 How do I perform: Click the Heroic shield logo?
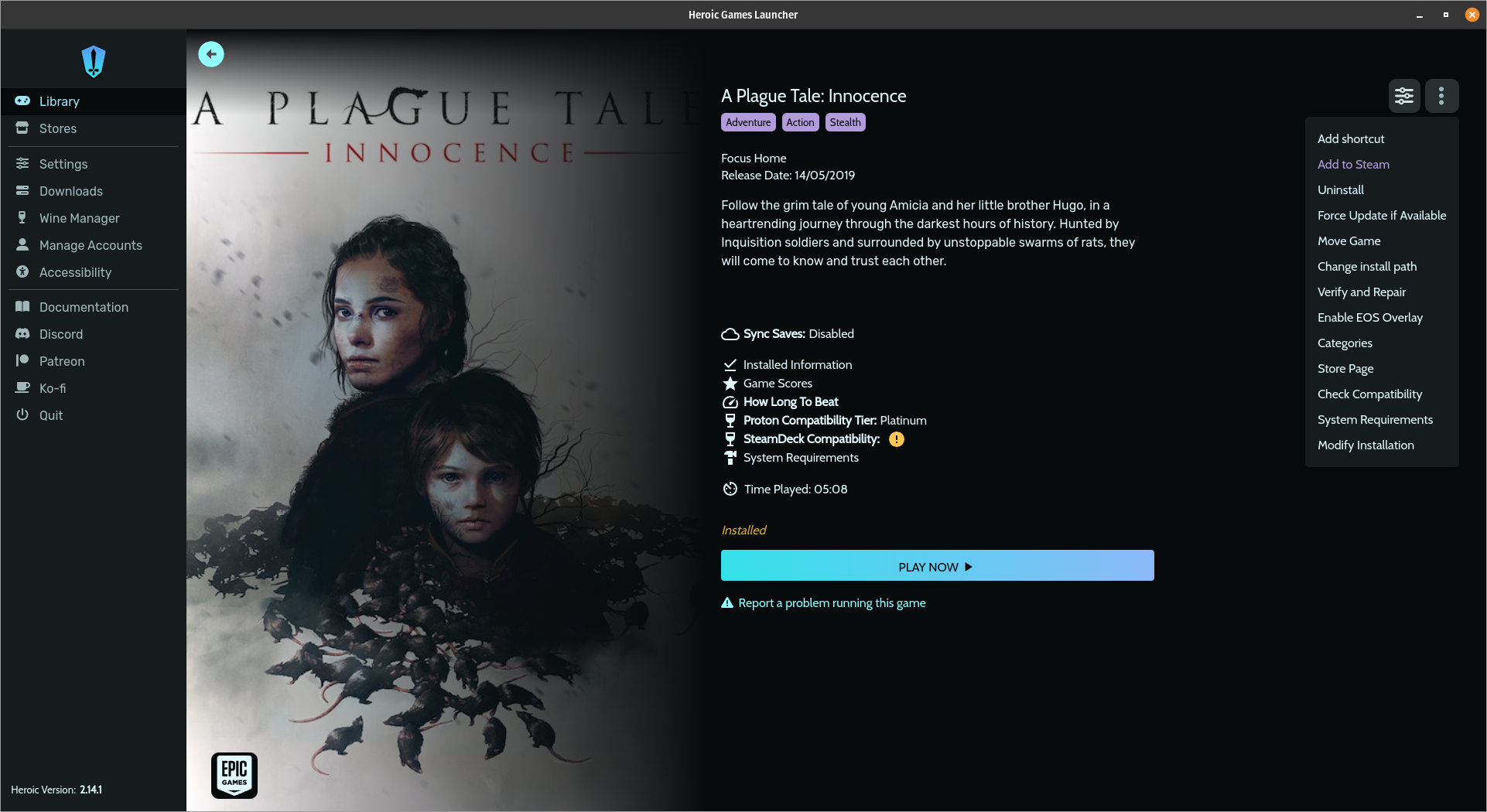[x=94, y=62]
